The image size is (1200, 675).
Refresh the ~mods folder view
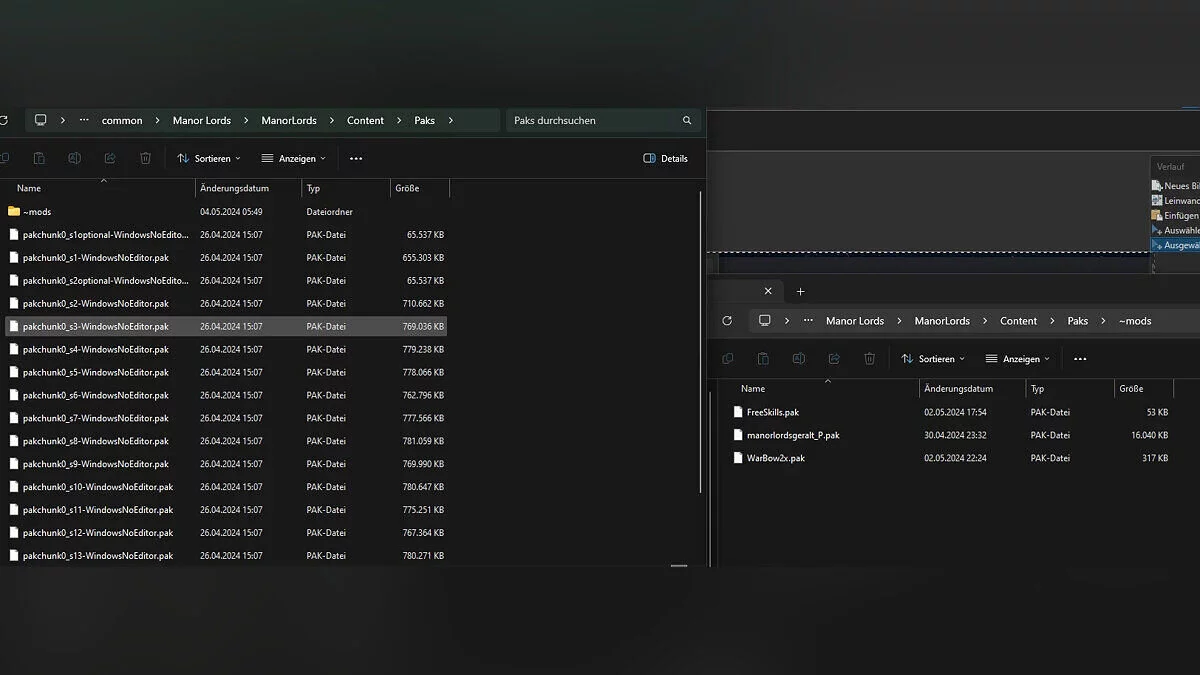pos(727,321)
